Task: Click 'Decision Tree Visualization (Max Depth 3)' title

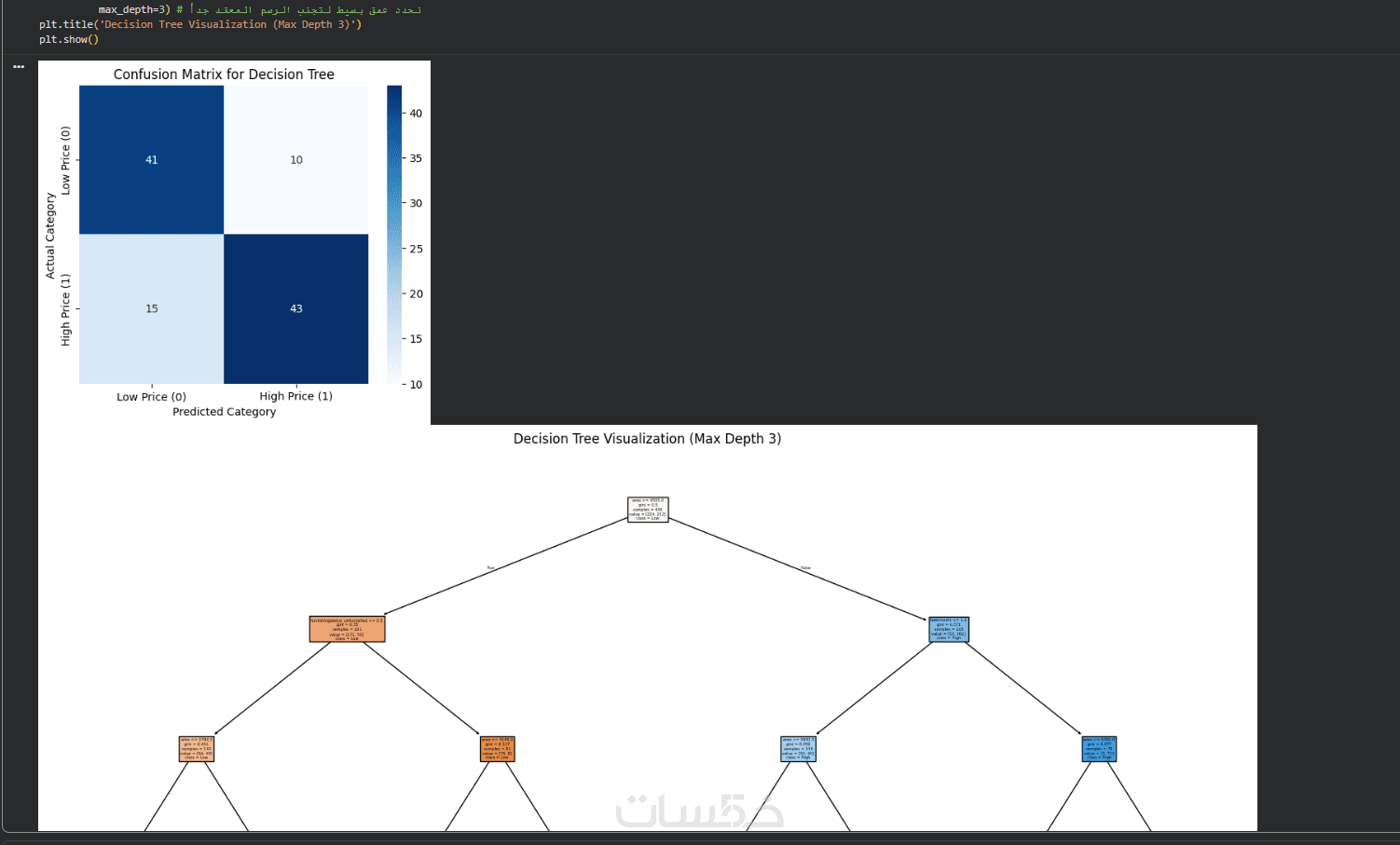Action: (648, 439)
